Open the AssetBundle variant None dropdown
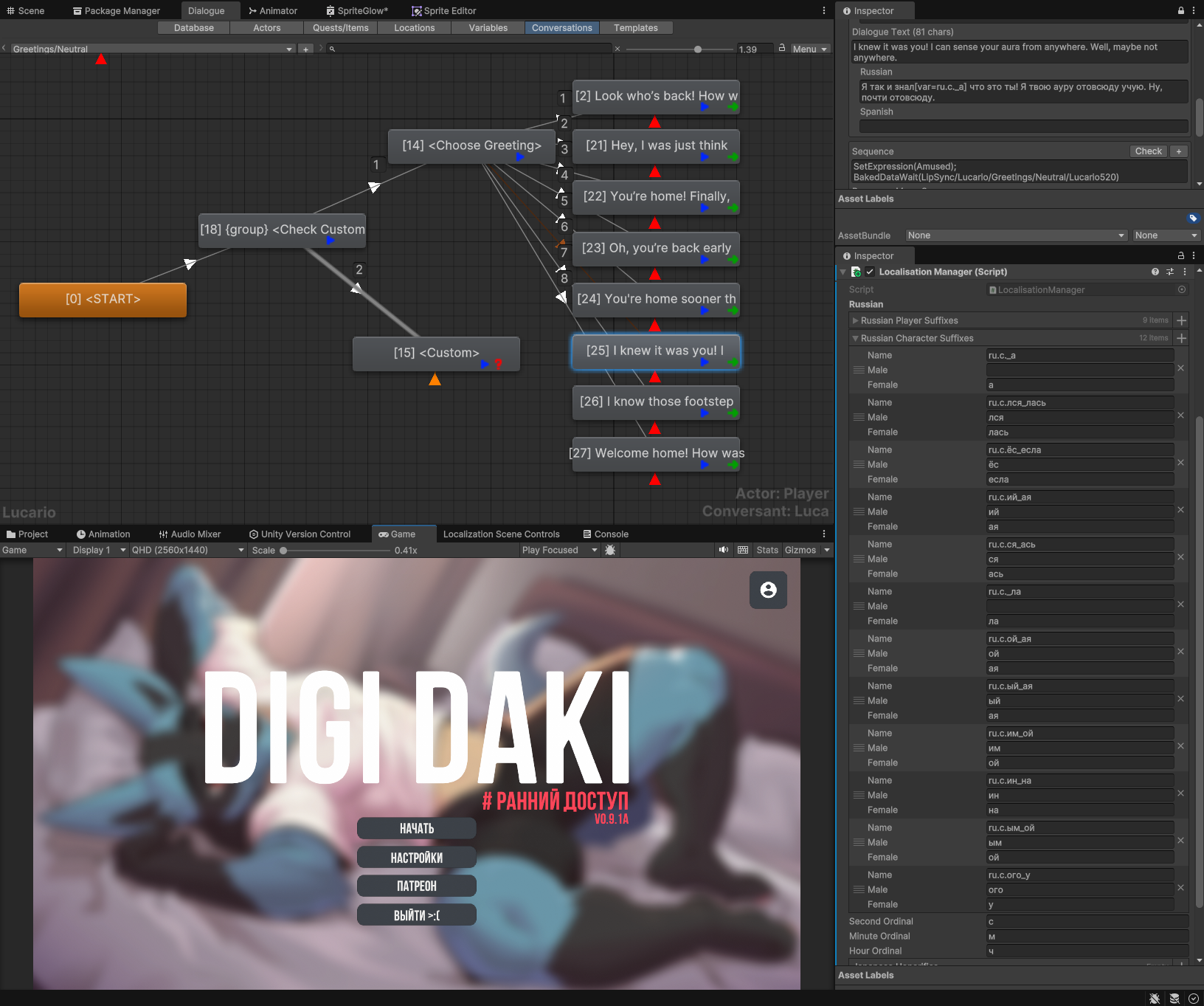This screenshot has height=1006, width=1204. 1166,235
